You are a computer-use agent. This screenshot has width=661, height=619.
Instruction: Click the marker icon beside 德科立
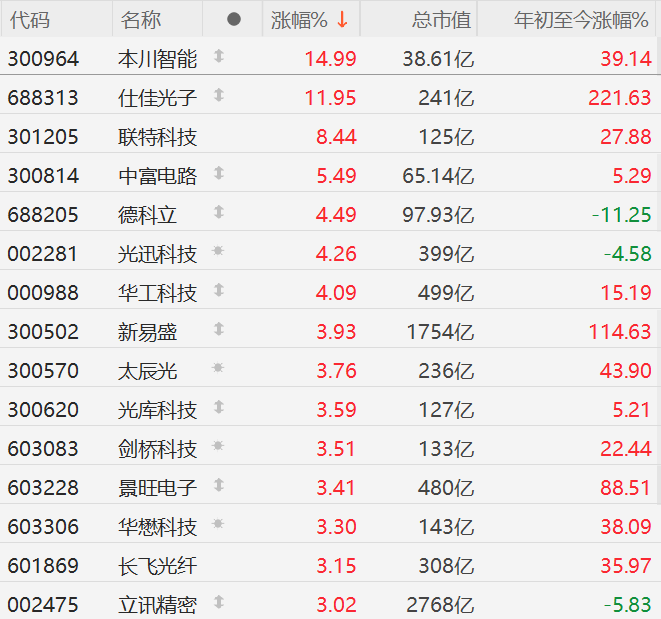218,212
